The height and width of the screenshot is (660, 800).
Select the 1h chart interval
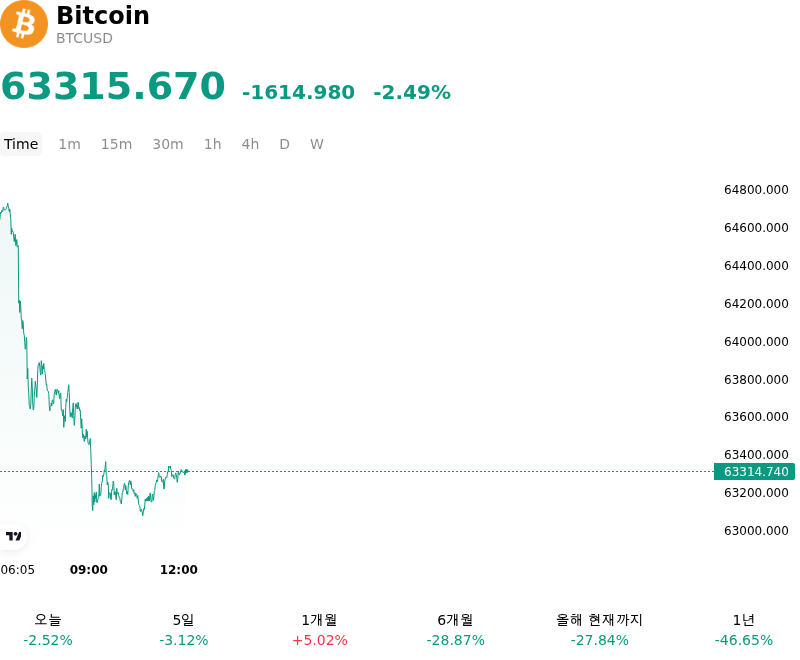coord(213,144)
